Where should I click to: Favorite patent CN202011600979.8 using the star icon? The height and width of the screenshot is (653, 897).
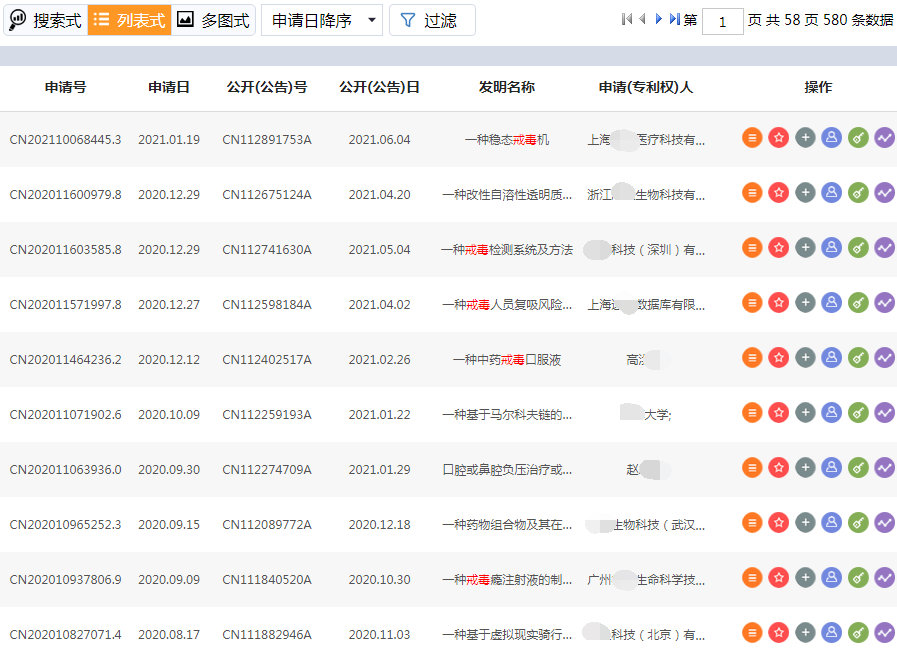pyautogui.click(x=779, y=192)
